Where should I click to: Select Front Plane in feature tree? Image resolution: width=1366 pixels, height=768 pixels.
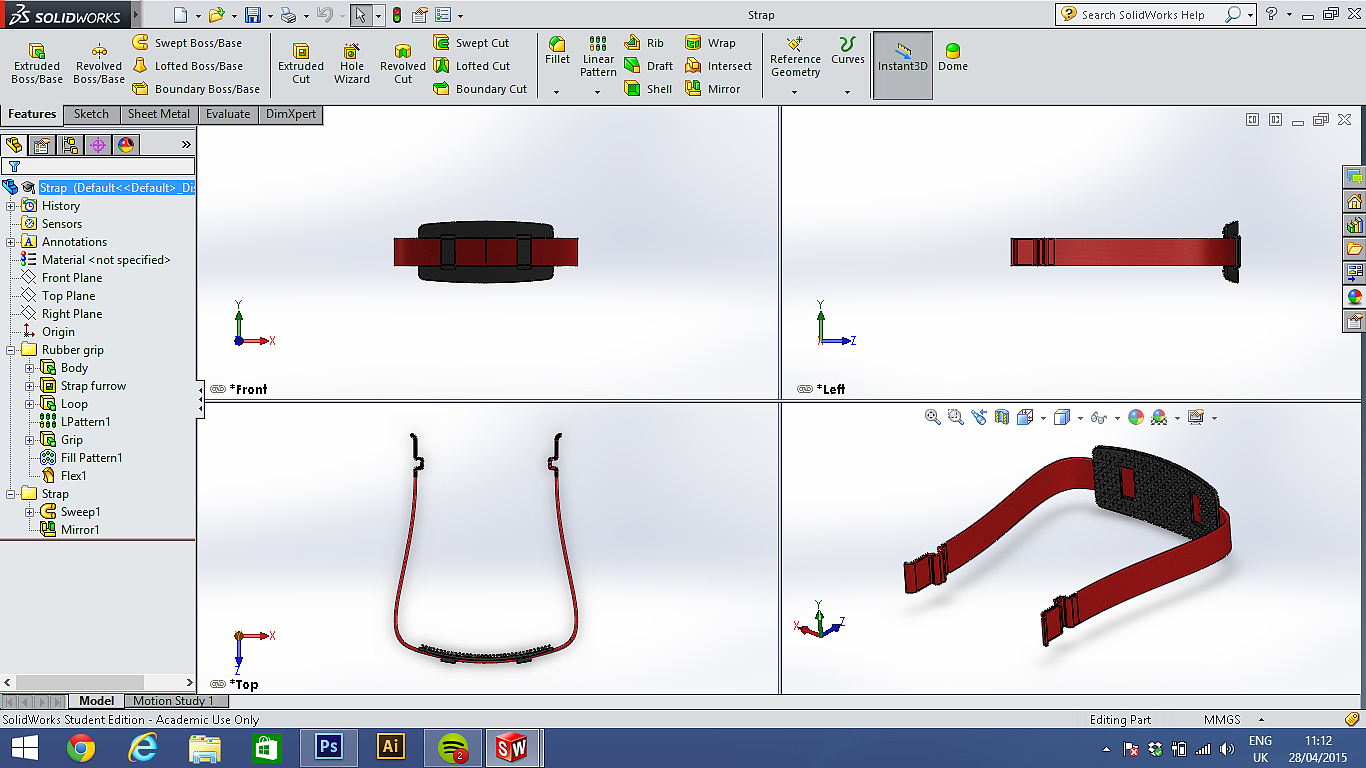click(71, 278)
